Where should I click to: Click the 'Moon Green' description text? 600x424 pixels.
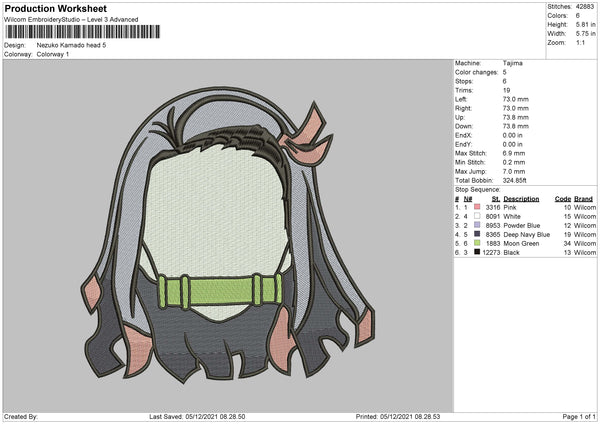[521, 243]
